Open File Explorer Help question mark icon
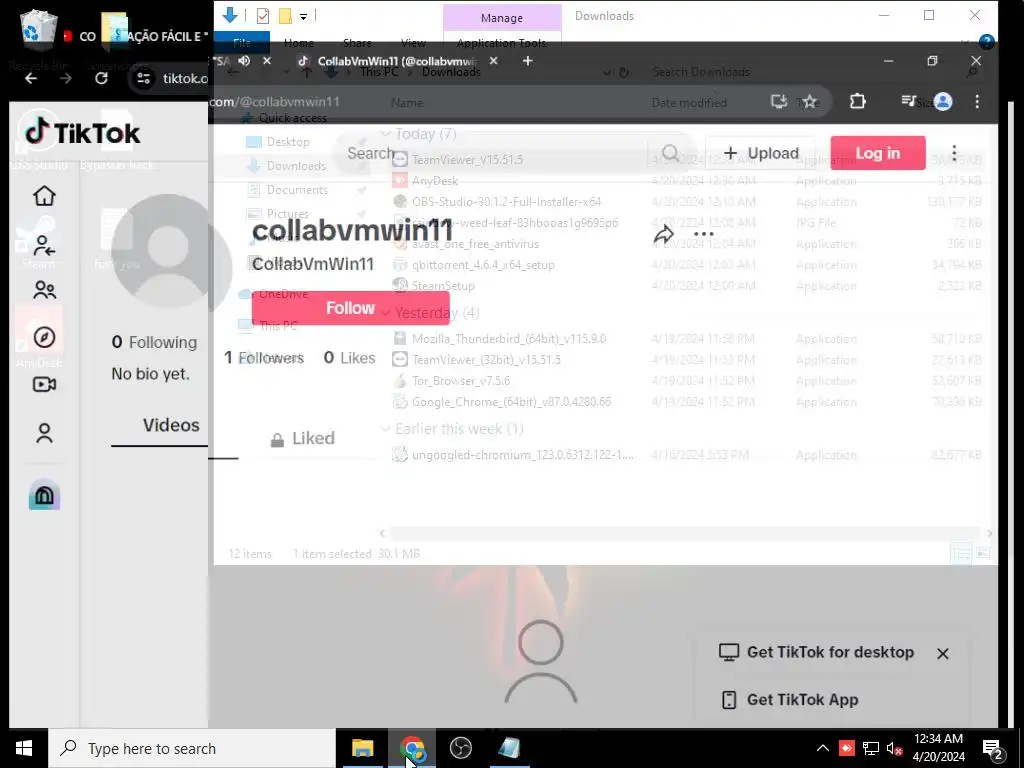The width and height of the screenshot is (1024, 768). [x=987, y=42]
